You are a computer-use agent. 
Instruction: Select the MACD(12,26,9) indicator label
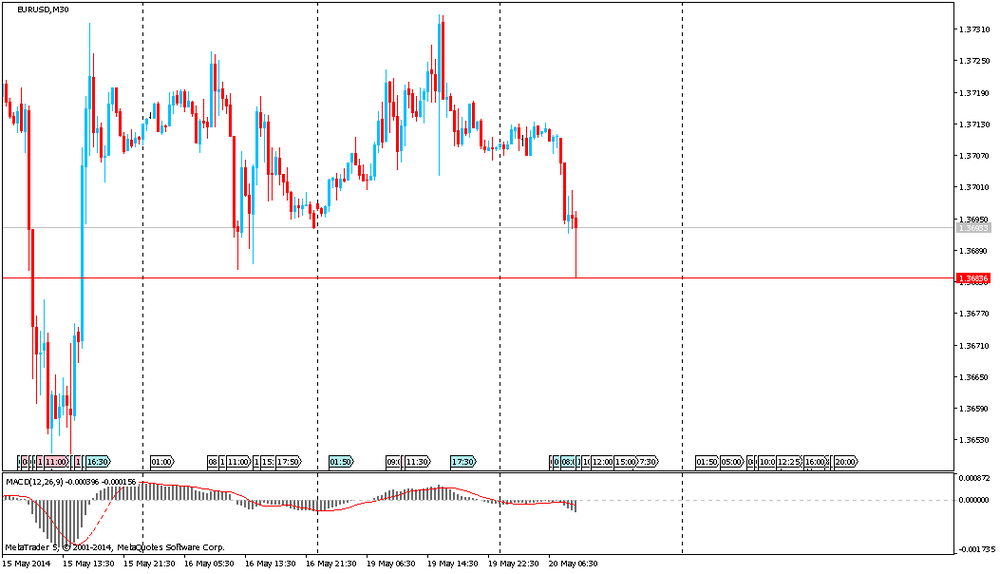tap(32, 482)
